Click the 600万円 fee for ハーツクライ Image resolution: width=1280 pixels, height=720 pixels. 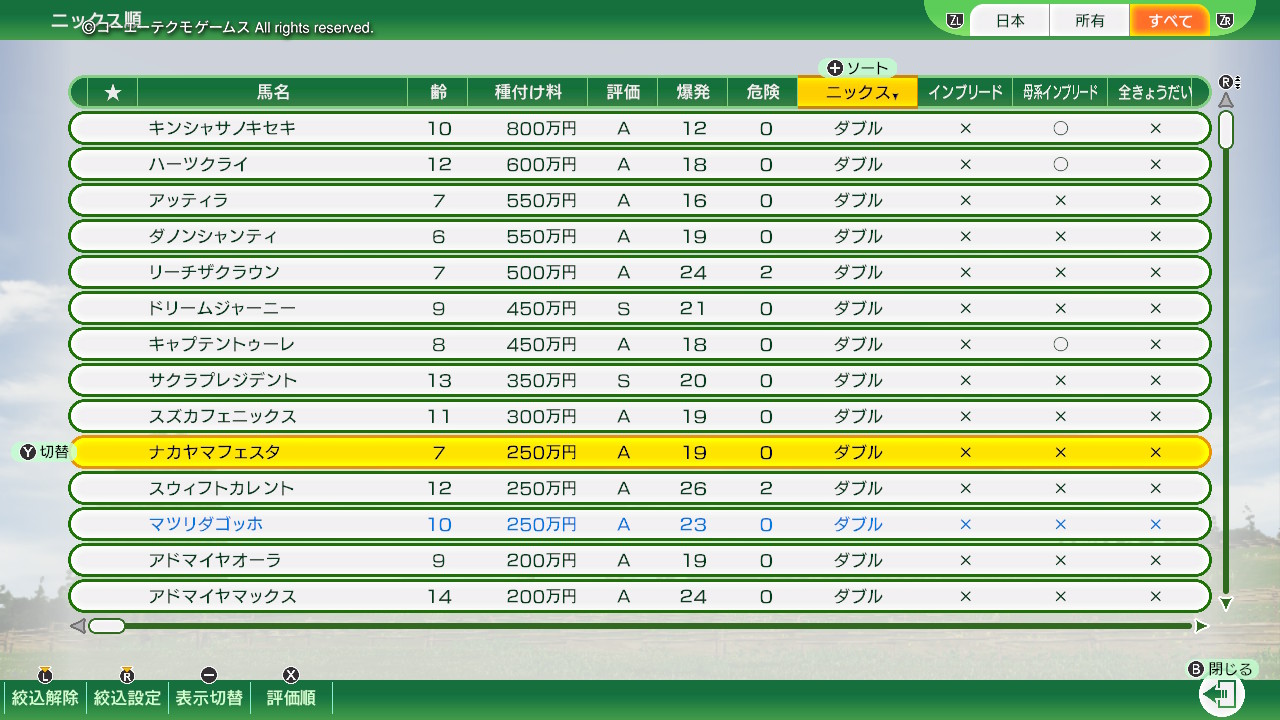coord(541,164)
